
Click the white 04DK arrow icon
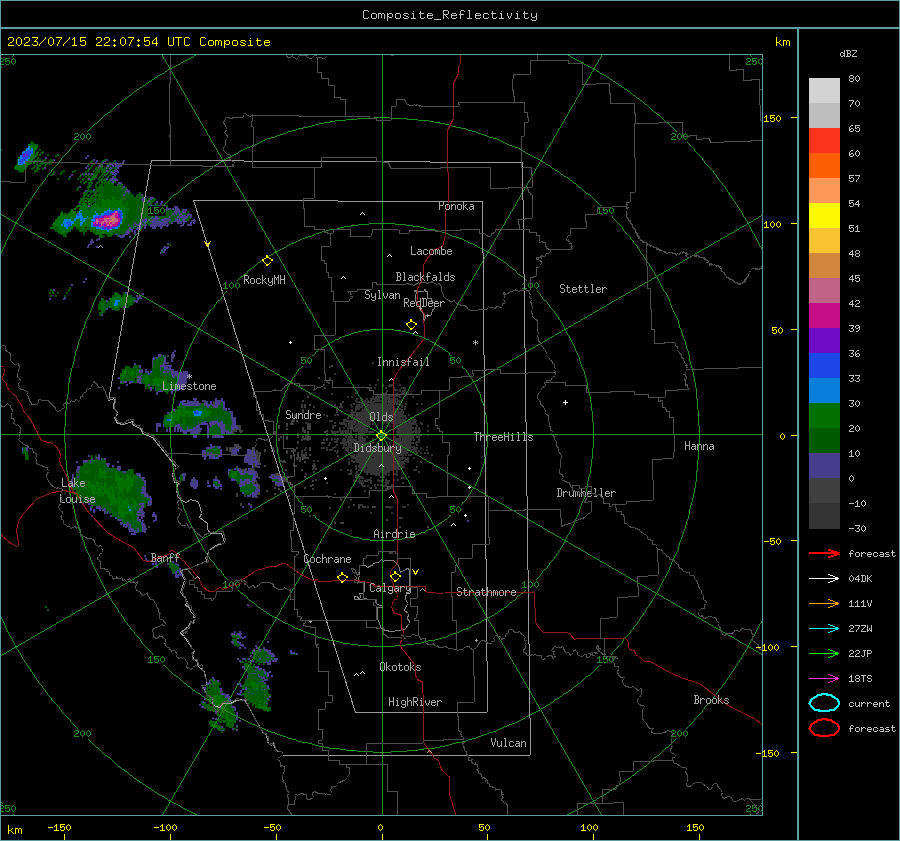pyautogui.click(x=824, y=578)
